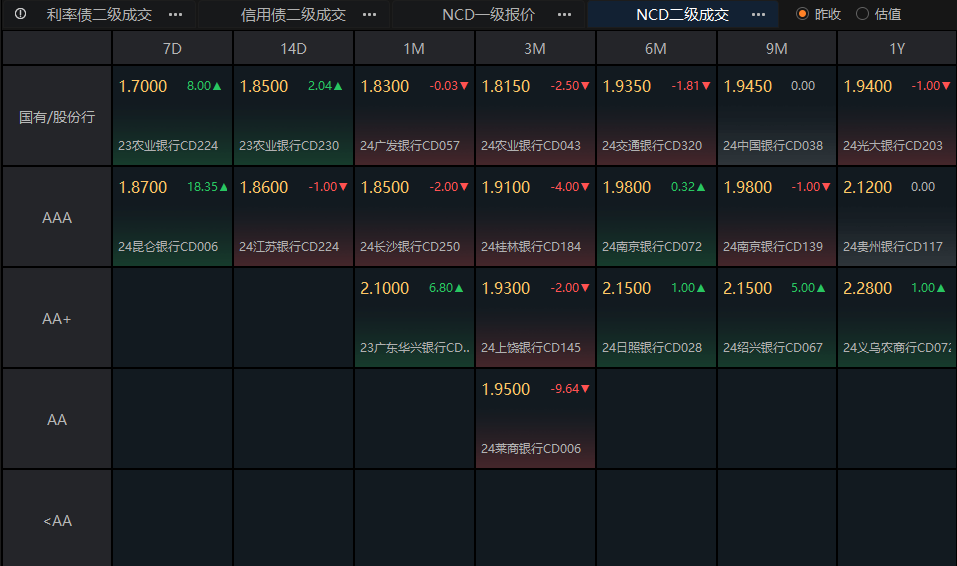Click 24绍兴银行CD067 bond name
Image resolution: width=957 pixels, height=566 pixels.
(773, 347)
